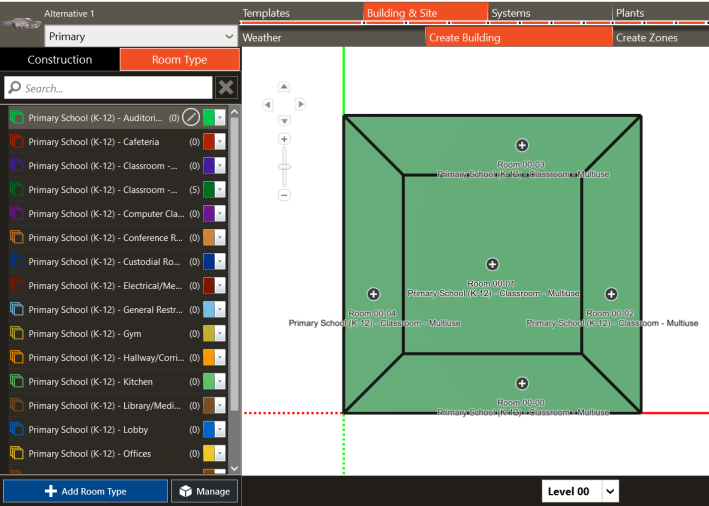The width and height of the screenshot is (709, 506).
Task: Open Conference Room color dropdown arrow
Action: point(220,237)
